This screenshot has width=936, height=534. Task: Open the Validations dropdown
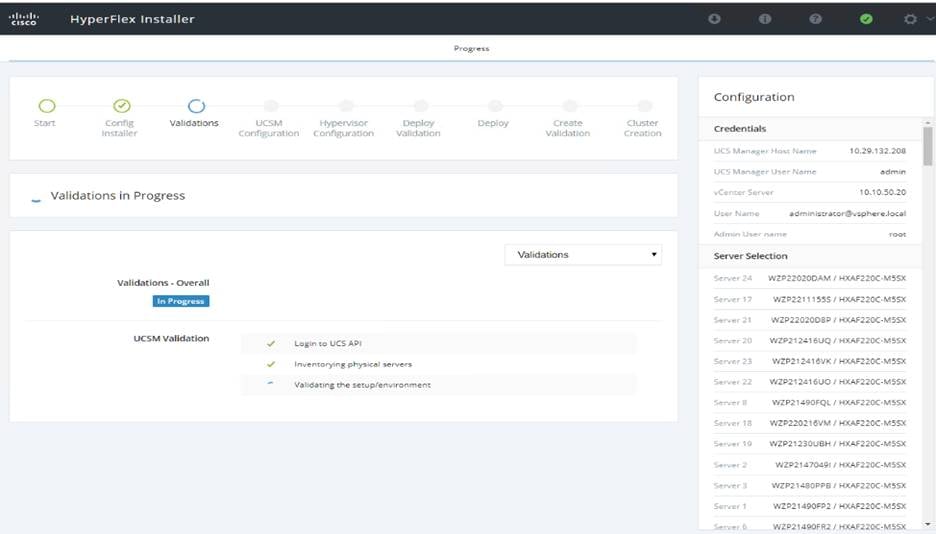pyautogui.click(x=583, y=255)
